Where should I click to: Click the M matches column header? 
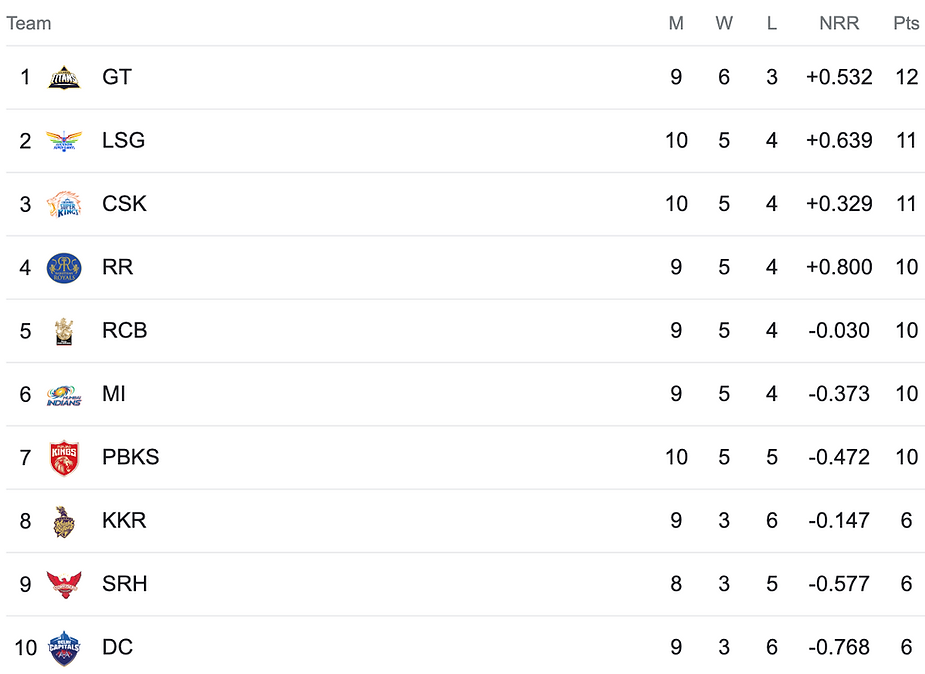(676, 23)
